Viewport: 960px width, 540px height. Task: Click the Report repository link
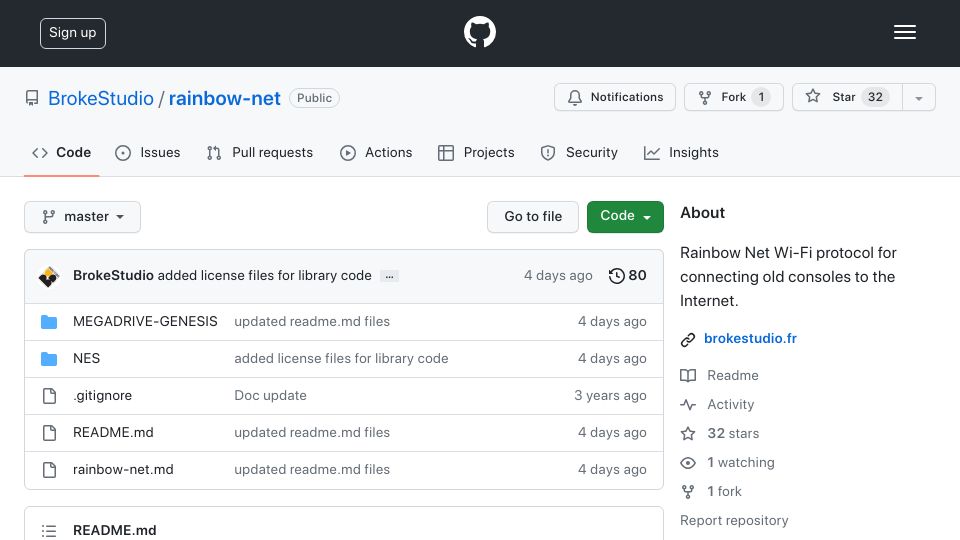(x=734, y=520)
